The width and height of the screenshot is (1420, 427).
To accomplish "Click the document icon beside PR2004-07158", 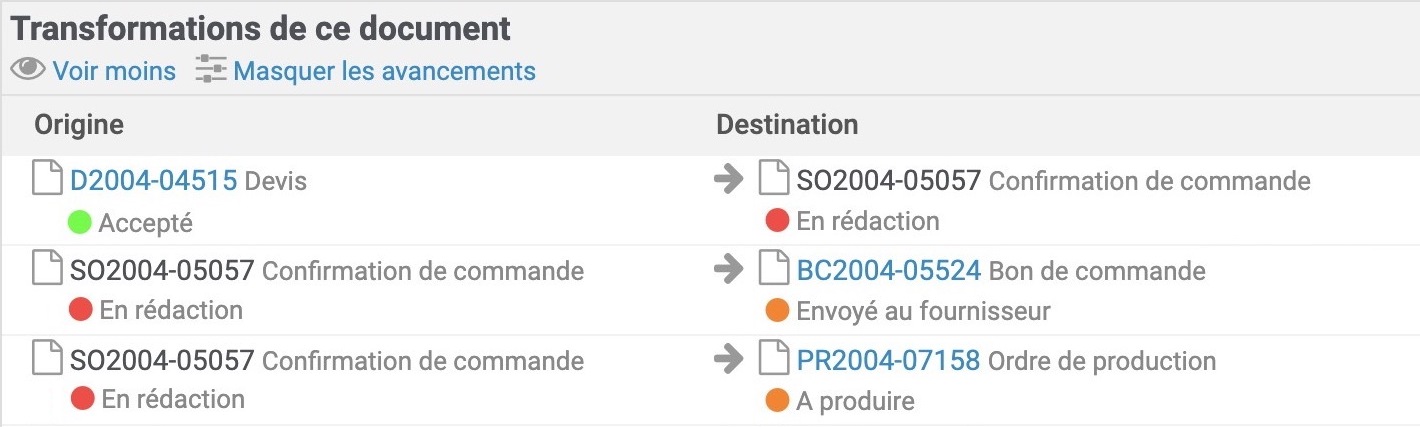I will (774, 359).
